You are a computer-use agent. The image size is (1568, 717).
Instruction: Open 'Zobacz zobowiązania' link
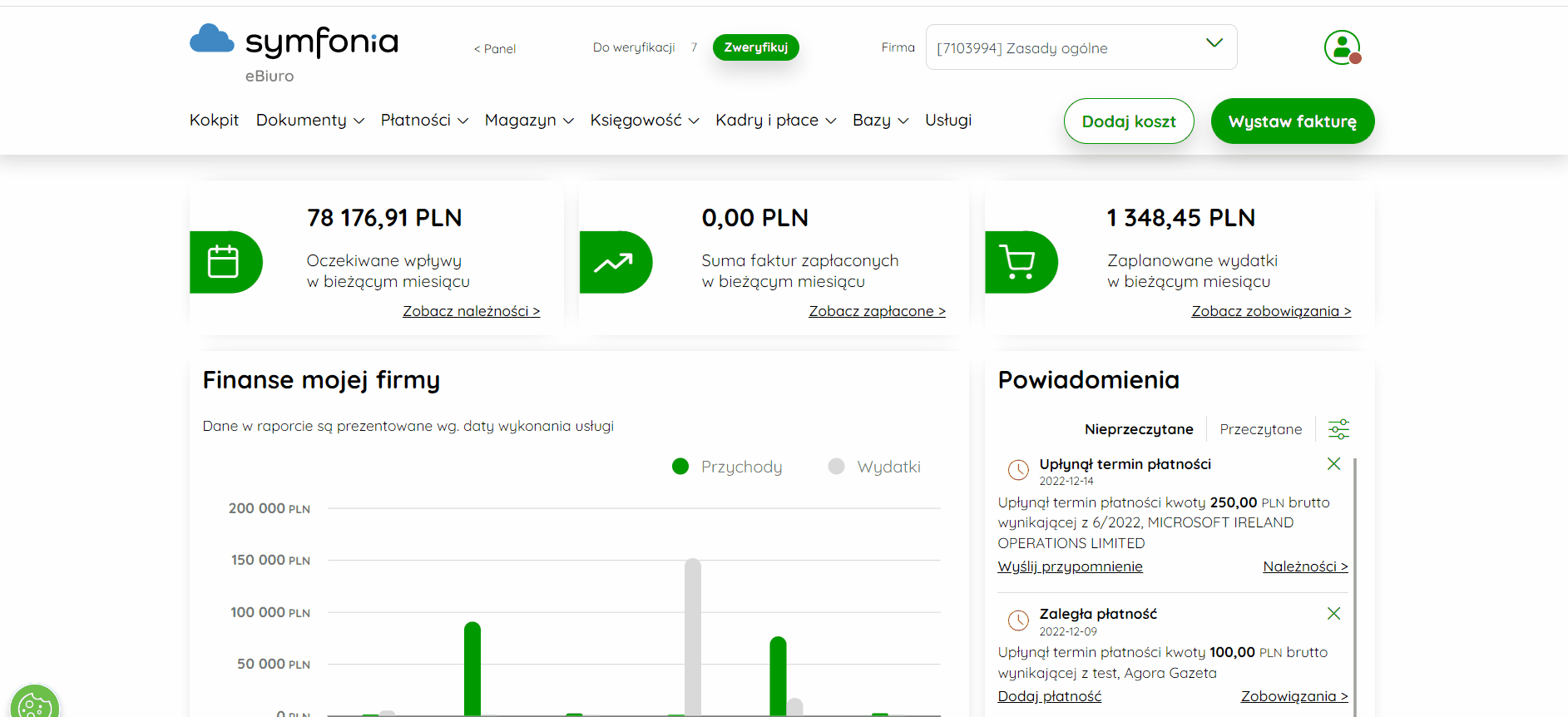pos(1271,311)
